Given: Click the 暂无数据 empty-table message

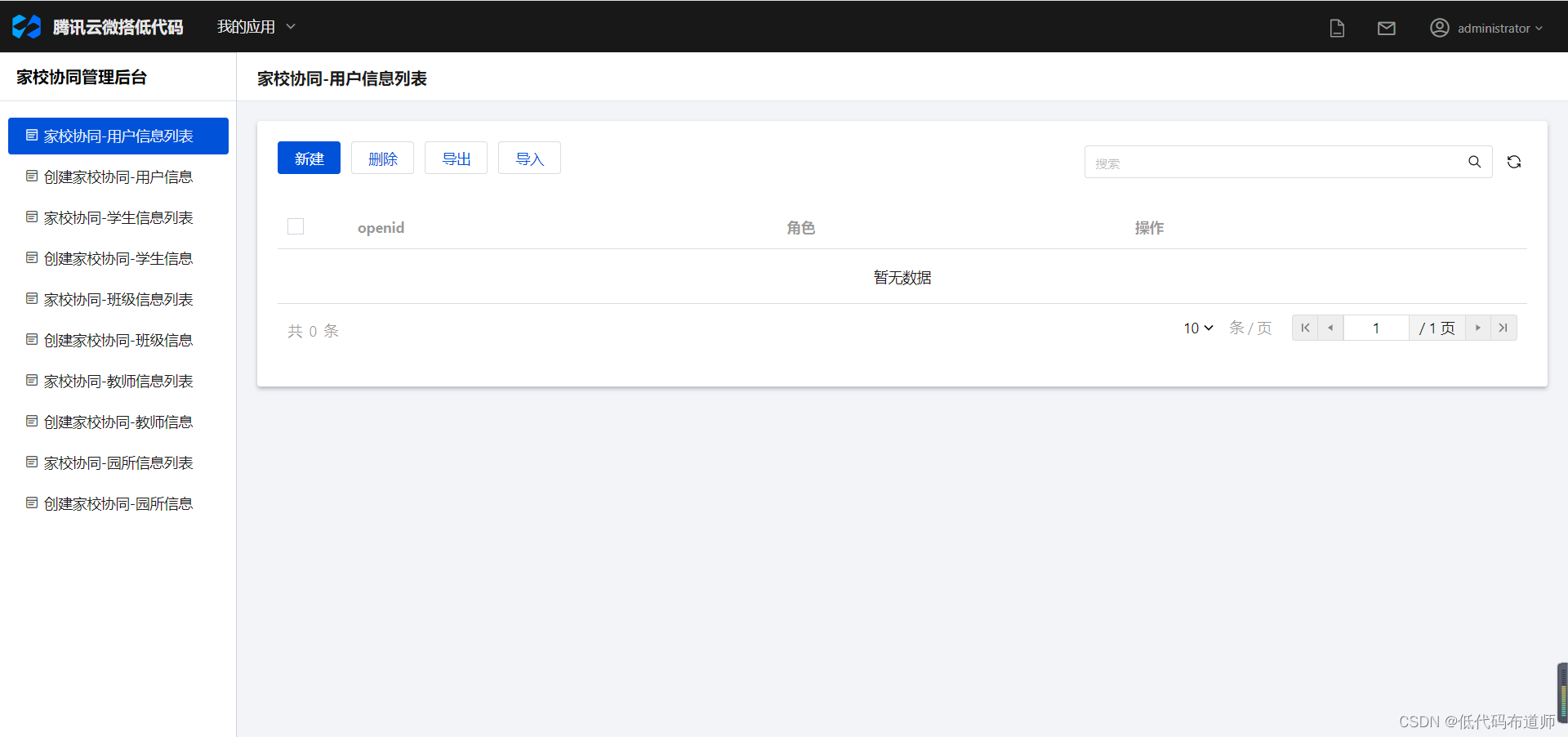Looking at the screenshot, I should [902, 277].
